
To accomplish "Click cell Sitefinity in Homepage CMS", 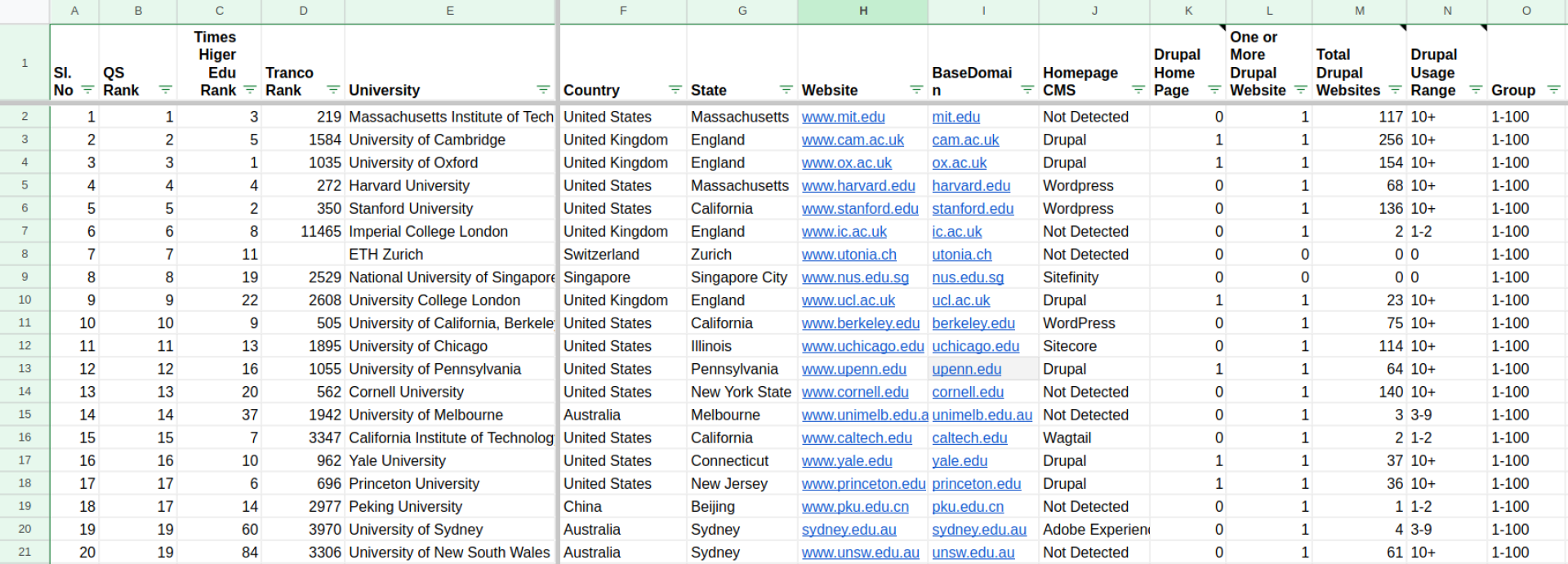I will pyautogui.click(x=1094, y=278).
